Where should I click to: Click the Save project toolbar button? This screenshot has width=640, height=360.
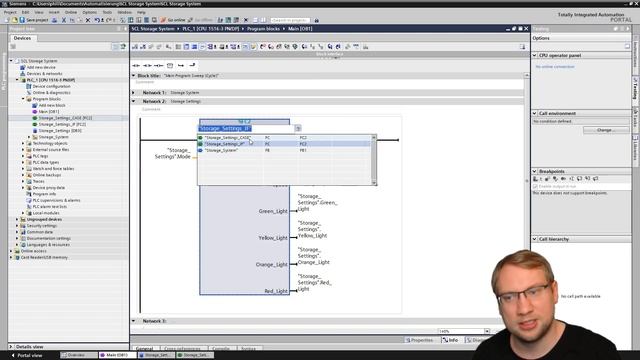pos(34,20)
